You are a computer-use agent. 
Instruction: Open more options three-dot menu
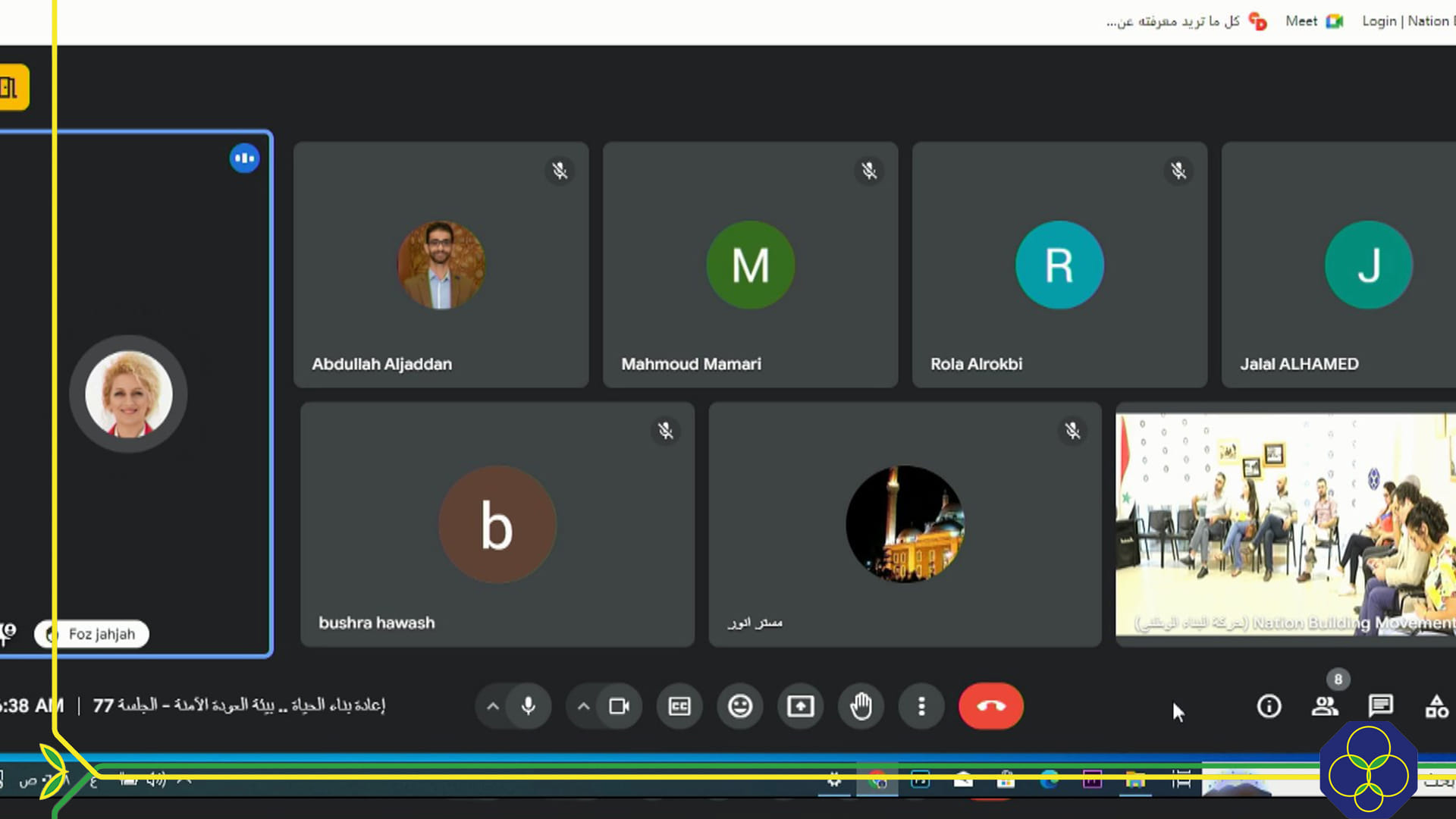(x=921, y=706)
